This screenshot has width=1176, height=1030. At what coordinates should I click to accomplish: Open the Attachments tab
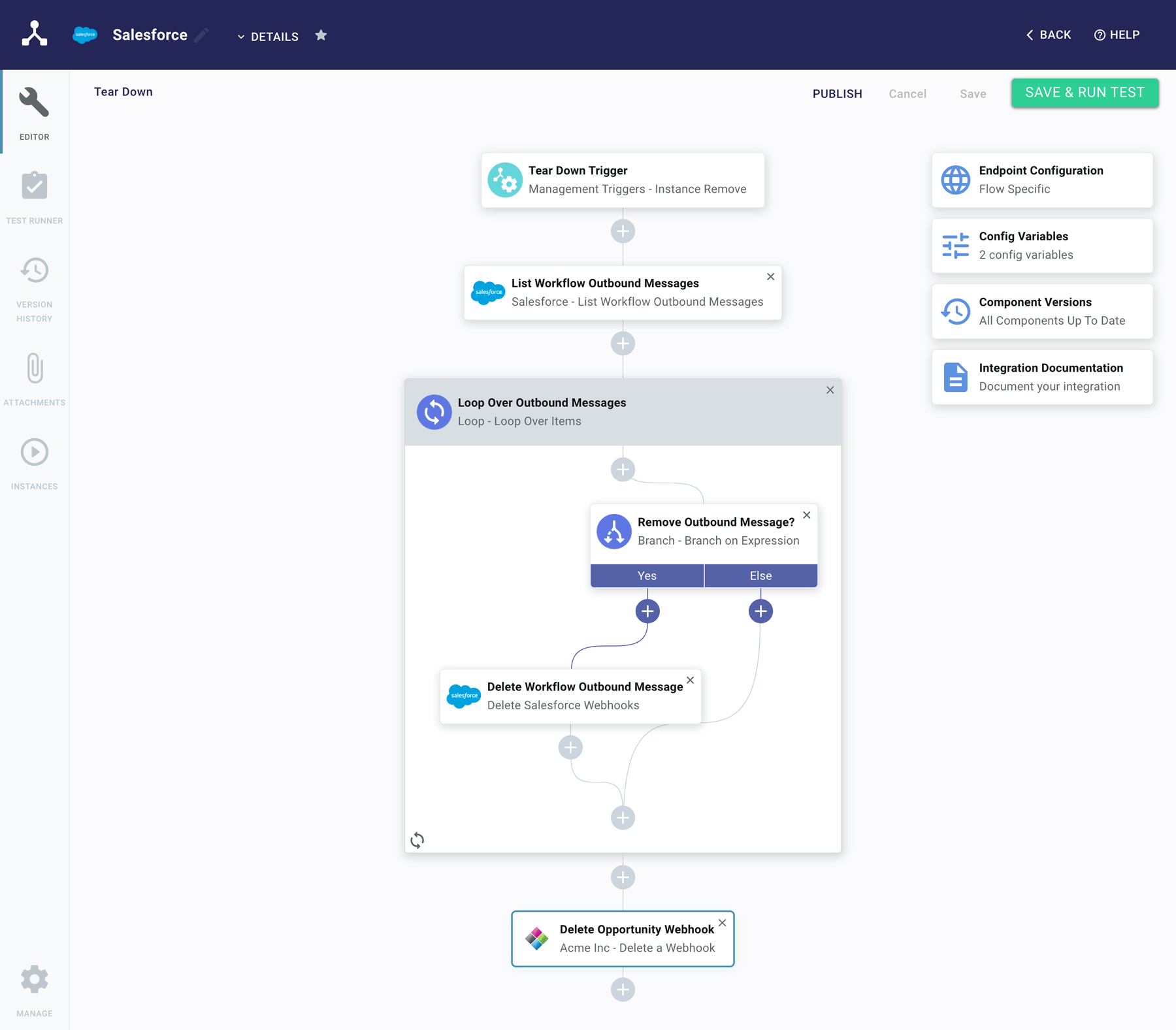point(35,379)
